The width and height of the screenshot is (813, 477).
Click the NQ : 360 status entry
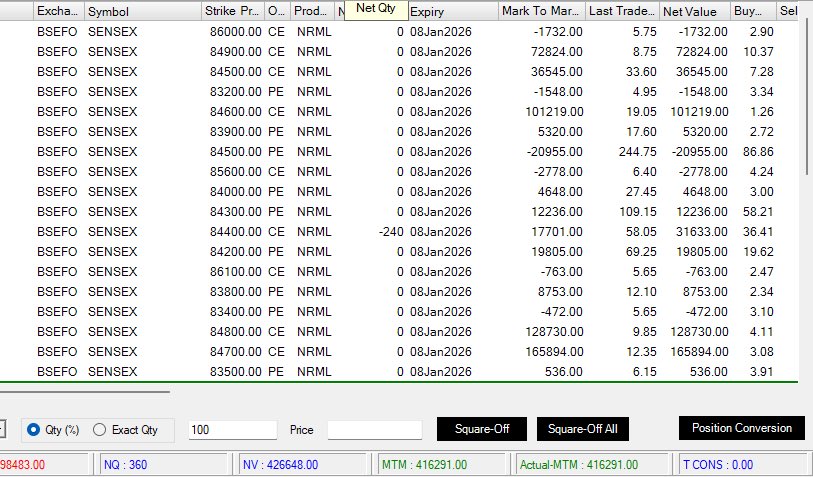(125, 465)
